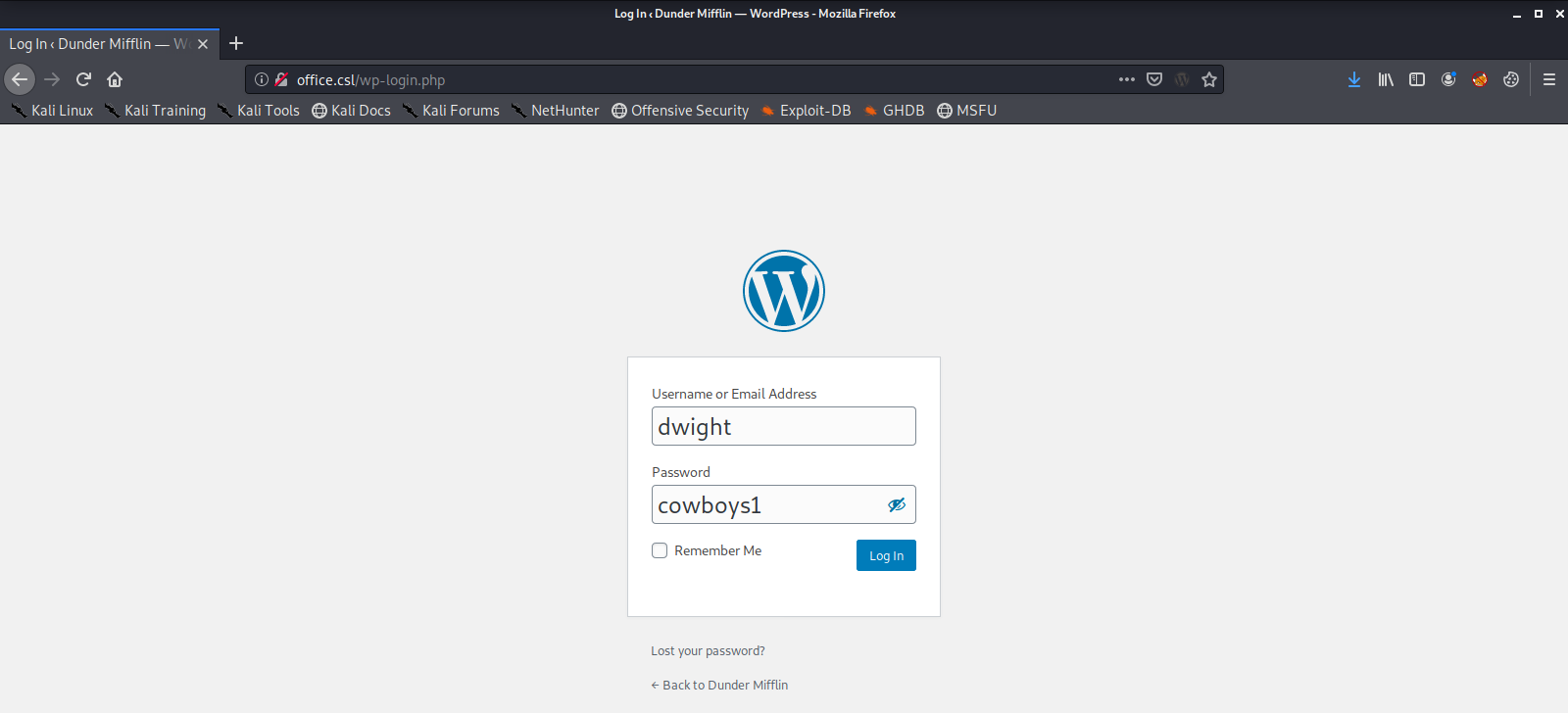
Task: Click the cookie extension icon in toolbar
Action: (1511, 79)
